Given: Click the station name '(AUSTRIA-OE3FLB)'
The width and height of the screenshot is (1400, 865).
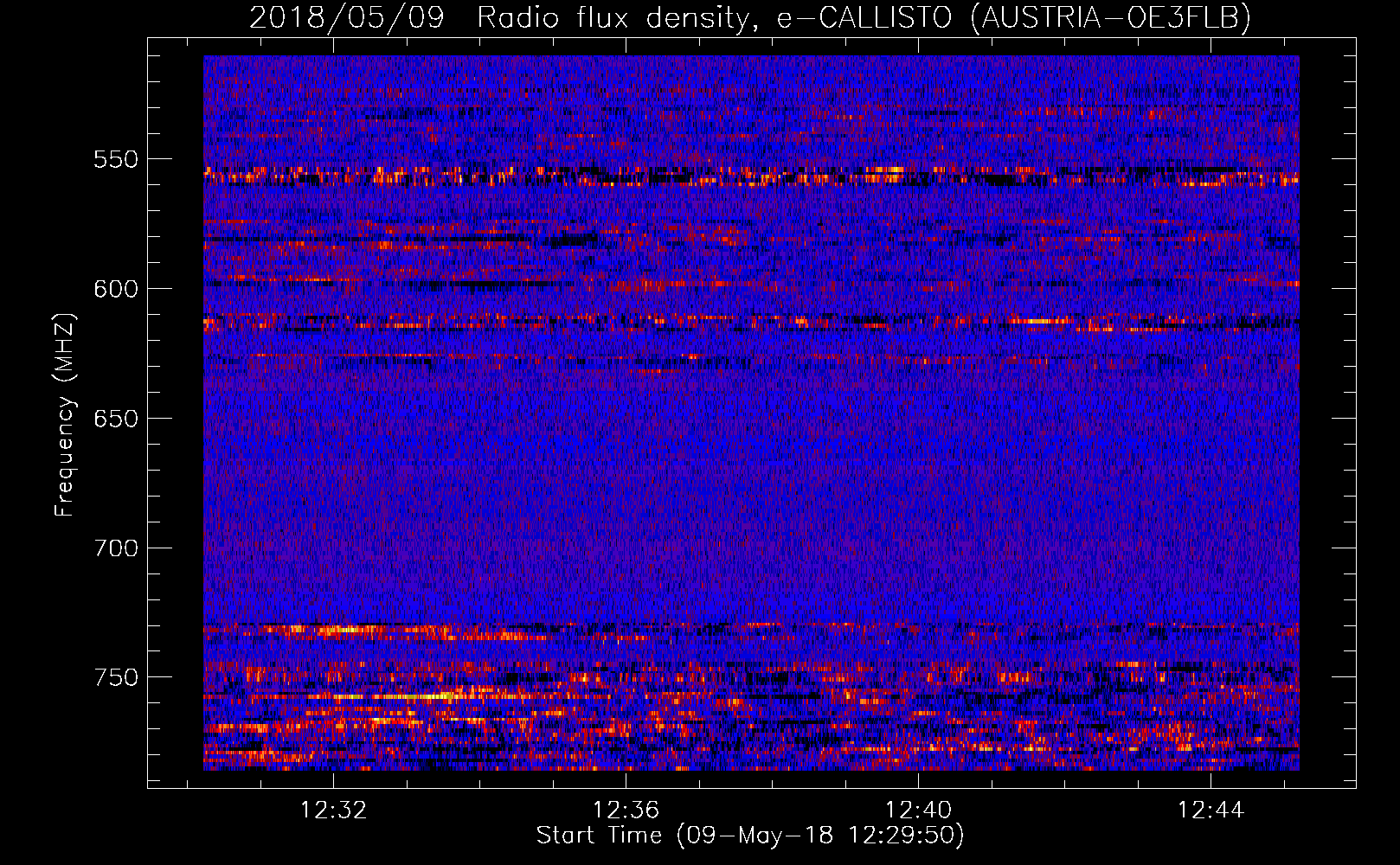Looking at the screenshot, I should 1111,17.
